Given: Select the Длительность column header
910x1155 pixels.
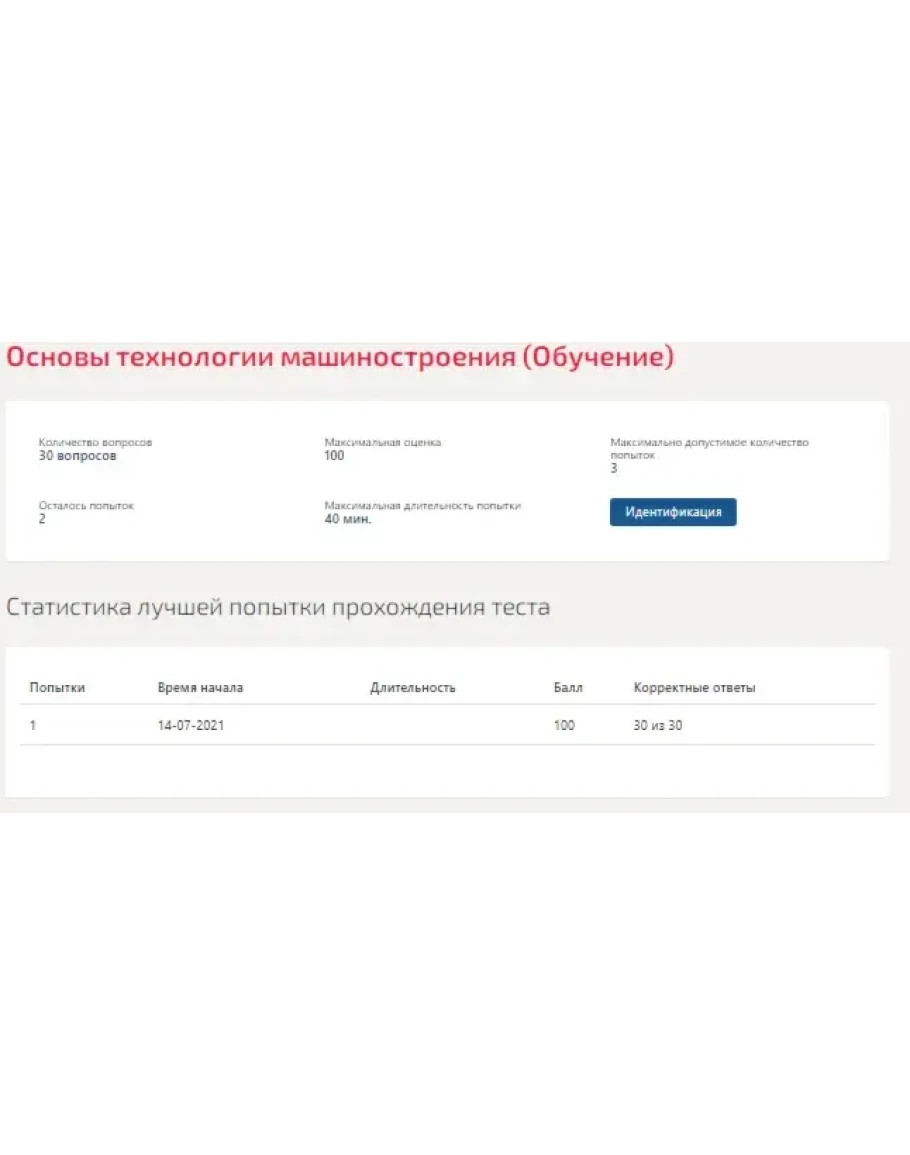Looking at the screenshot, I should [412, 688].
